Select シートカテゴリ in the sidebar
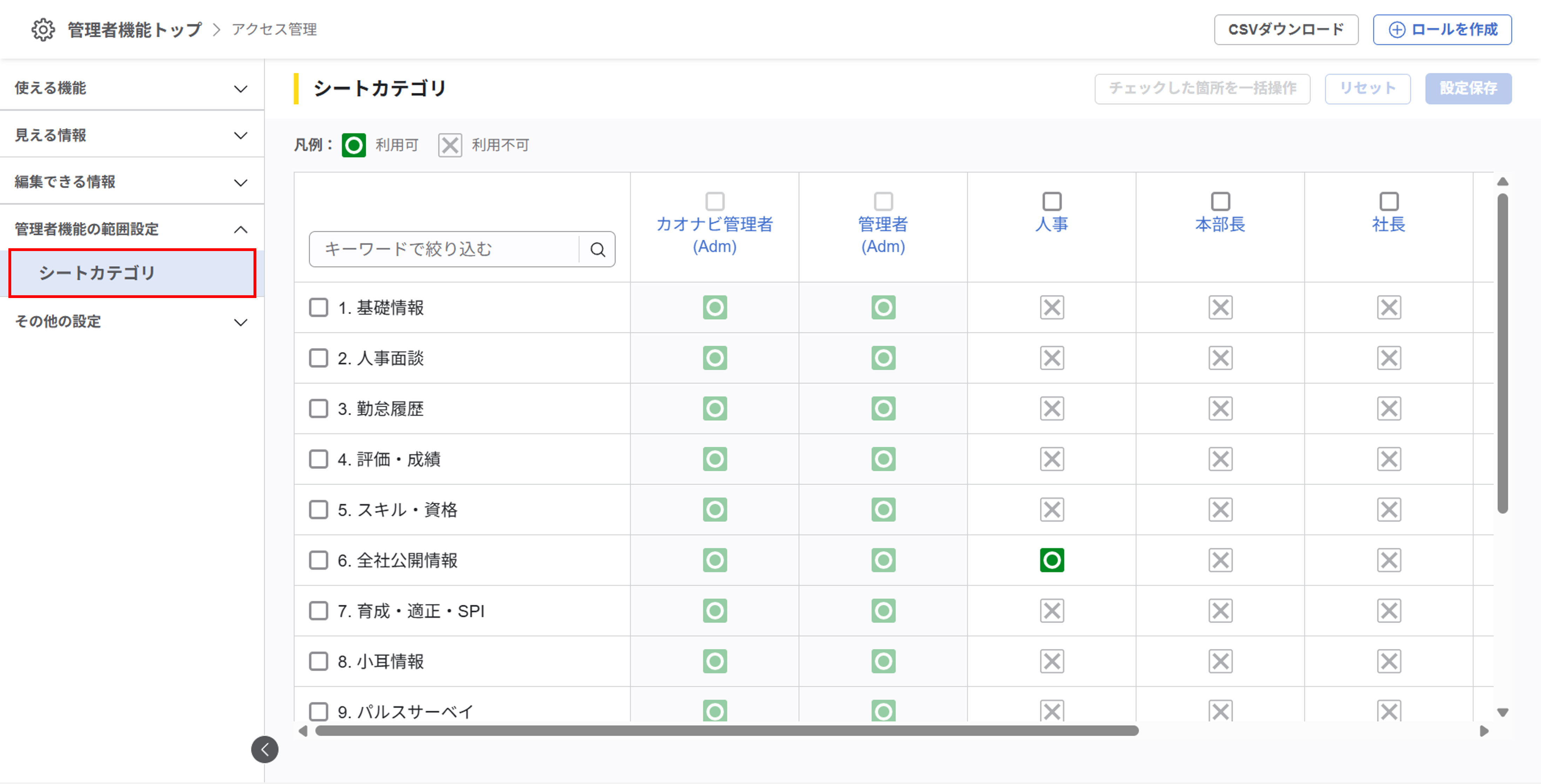Viewport: 1541px width, 784px height. tap(131, 273)
